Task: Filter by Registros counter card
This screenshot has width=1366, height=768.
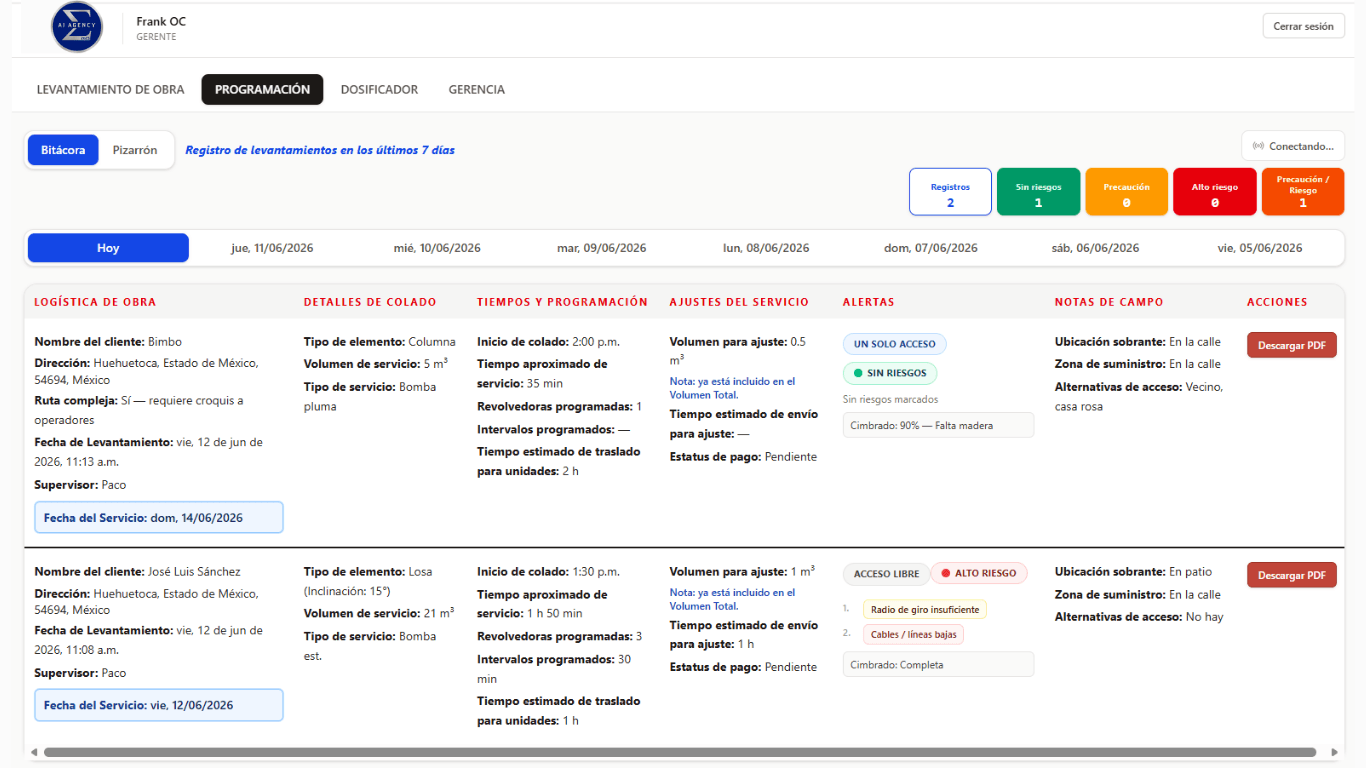Action: (950, 192)
